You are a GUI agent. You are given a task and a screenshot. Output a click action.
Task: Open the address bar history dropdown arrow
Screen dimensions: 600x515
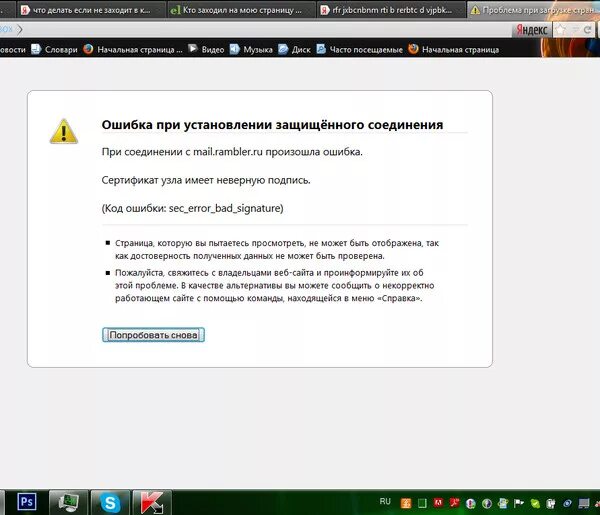(x=575, y=30)
